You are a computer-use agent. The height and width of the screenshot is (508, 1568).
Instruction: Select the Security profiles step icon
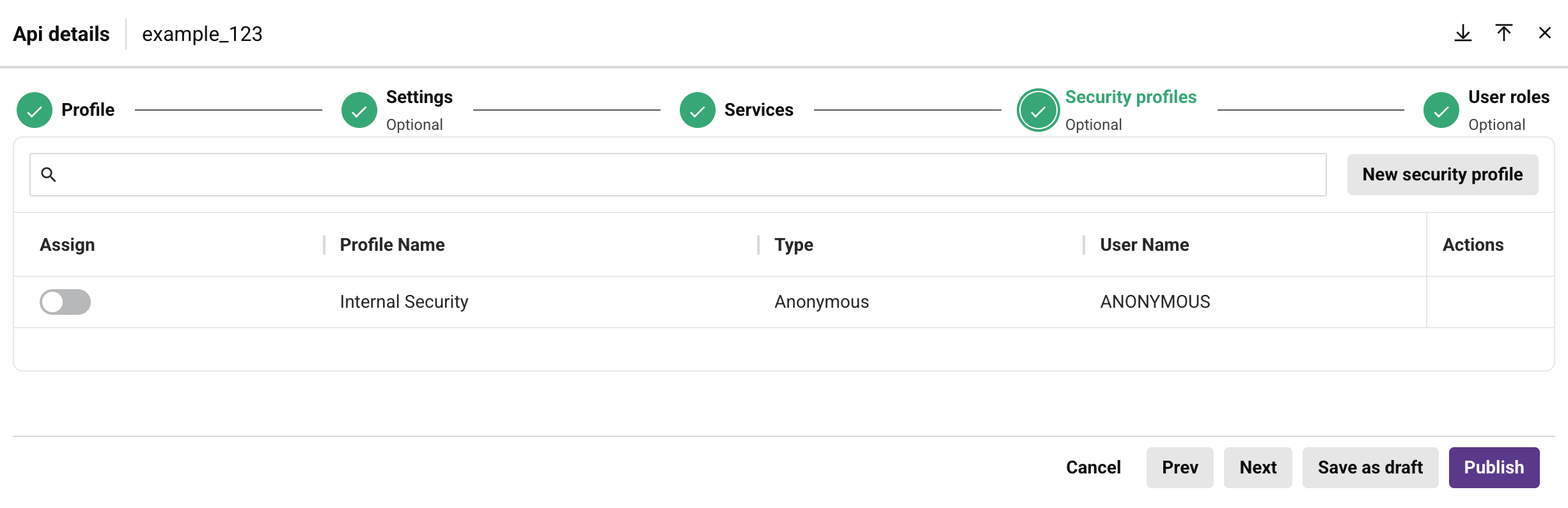click(1038, 109)
